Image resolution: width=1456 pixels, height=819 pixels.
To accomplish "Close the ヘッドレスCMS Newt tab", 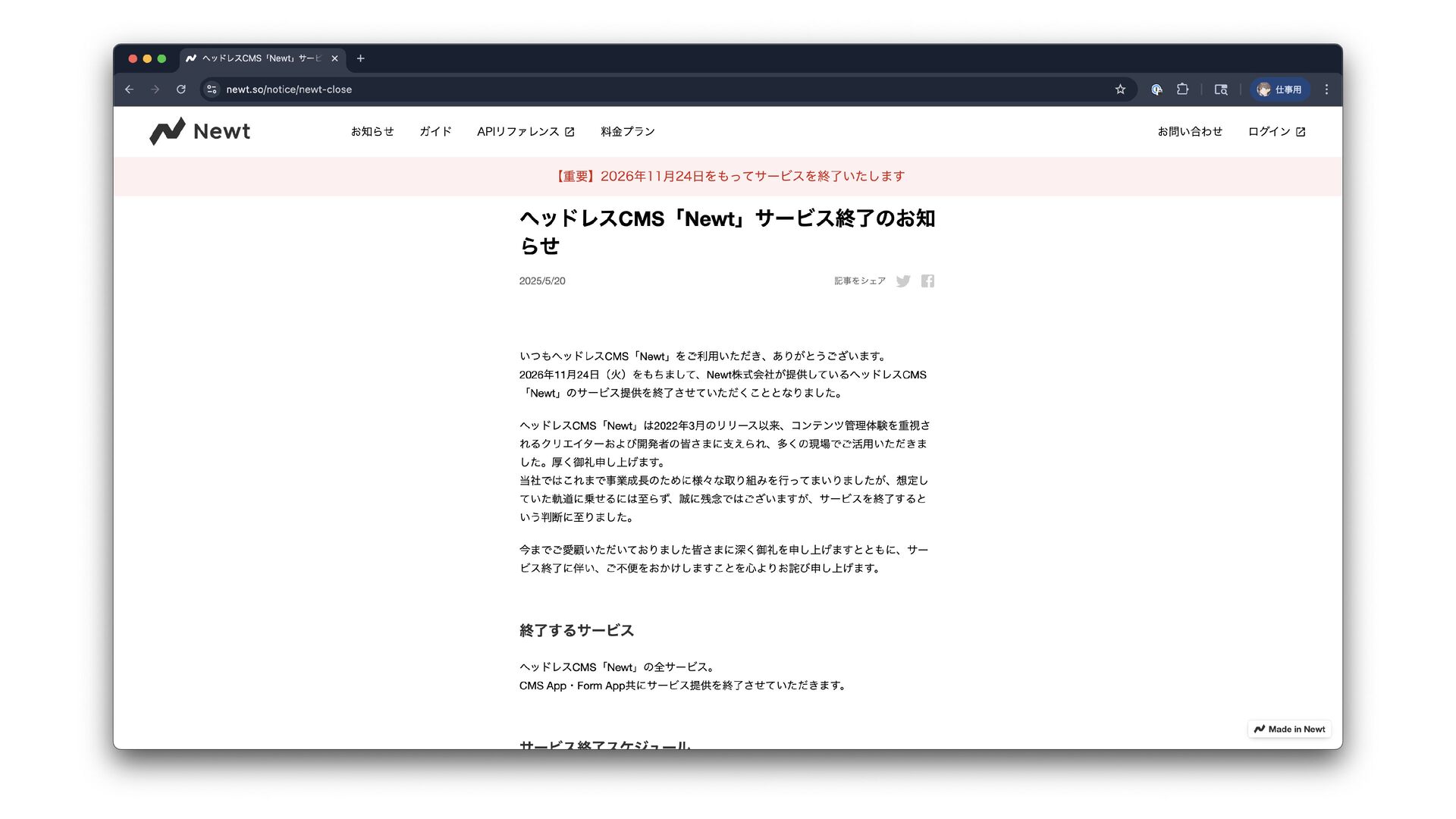I will 334,58.
